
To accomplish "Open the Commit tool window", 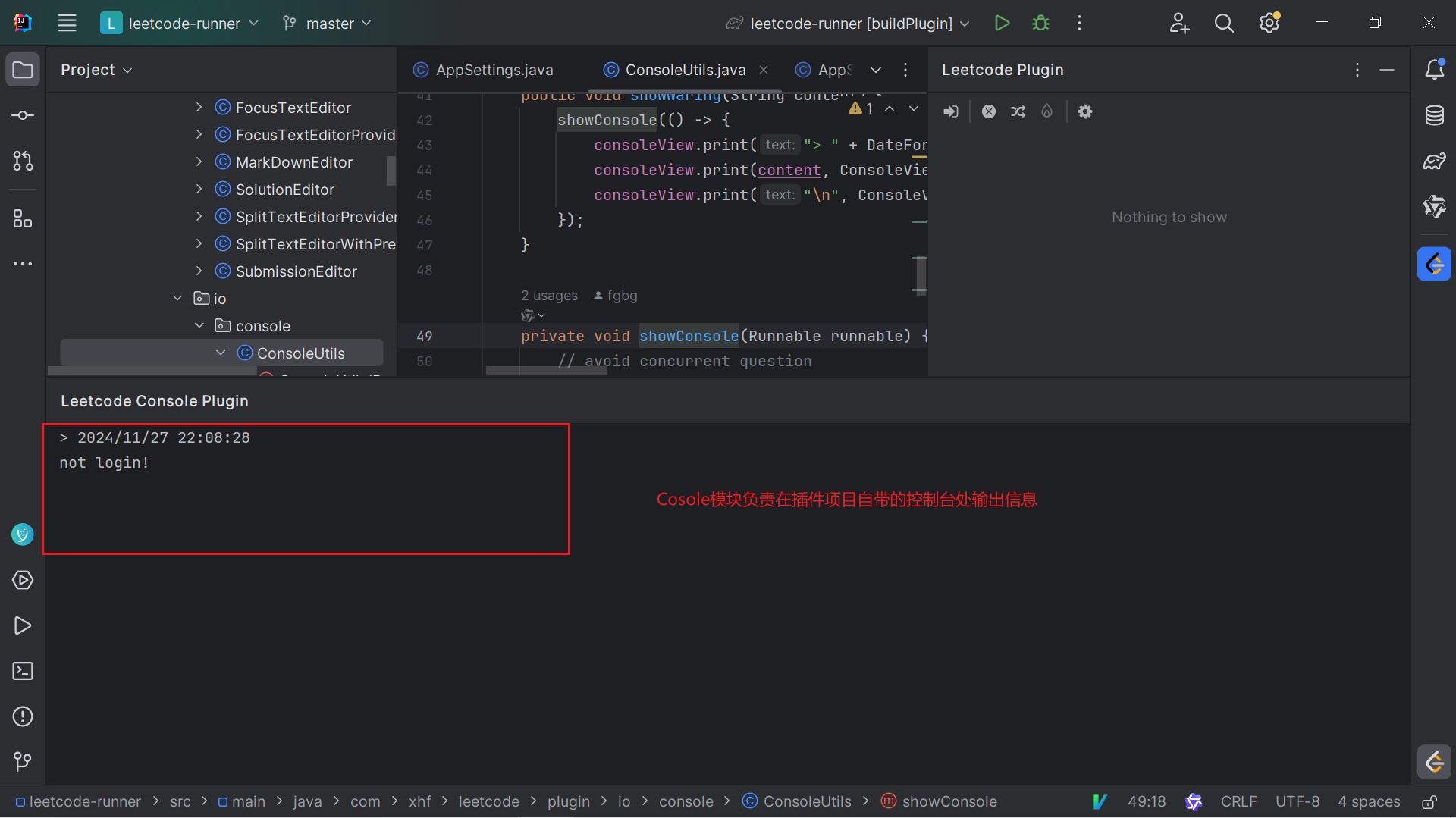I will (23, 115).
